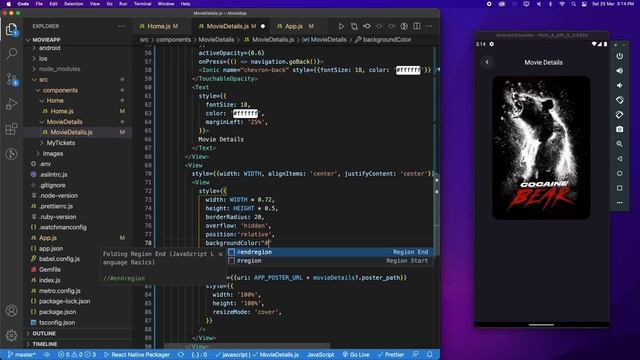Click MovieDetails.js breadcrumb segment
The width and height of the screenshot is (640, 360).
pyautogui.click(x=273, y=40)
